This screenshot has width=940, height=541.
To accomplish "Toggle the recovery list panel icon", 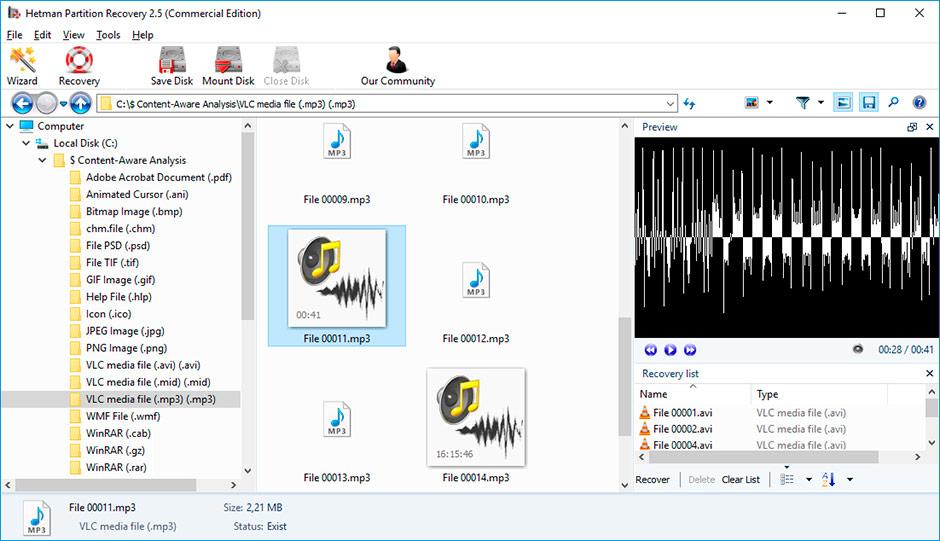I will tap(869, 103).
